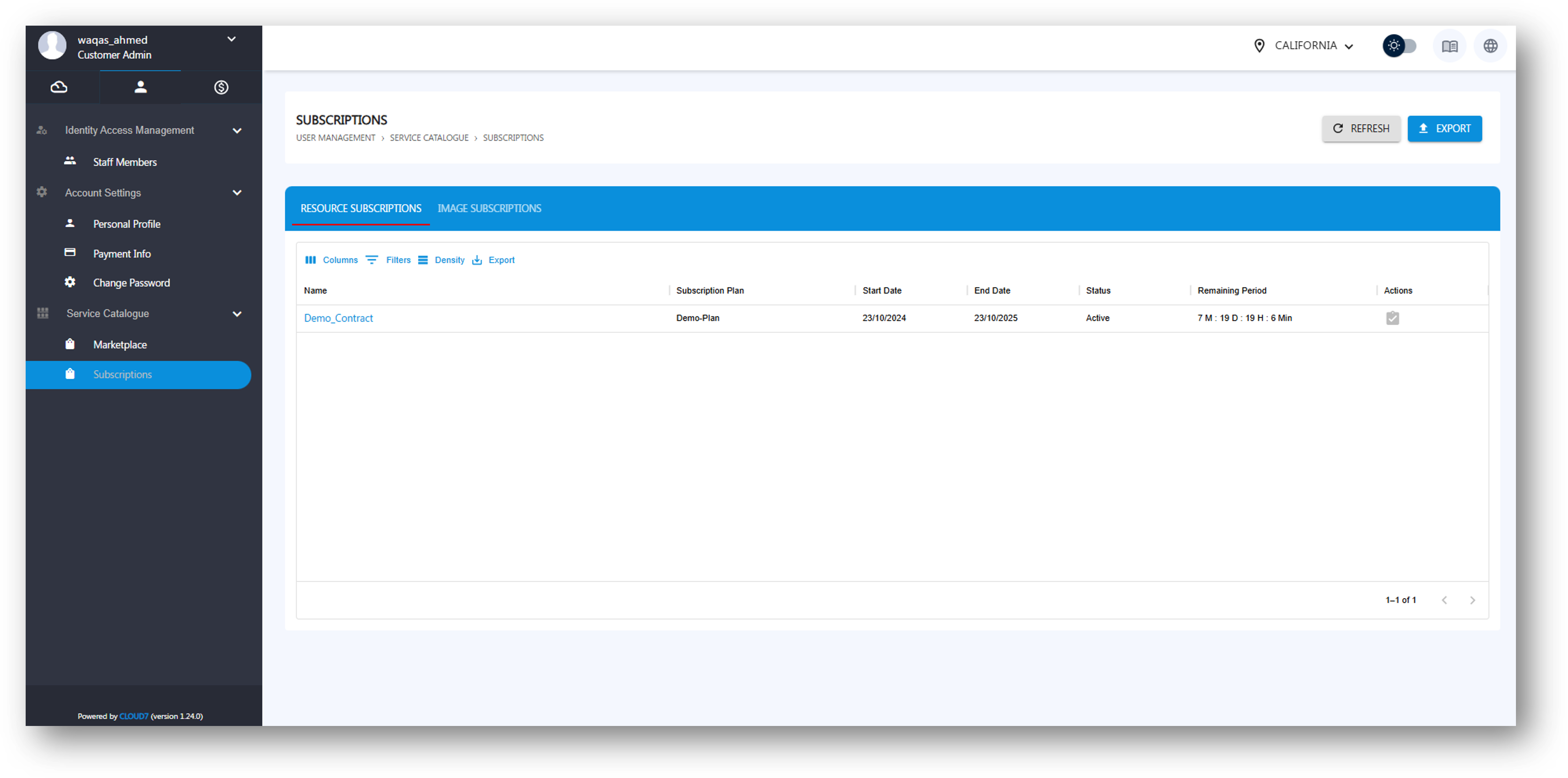Click the REFRESH button
Image resolution: width=1568 pixels, height=778 pixels.
click(1360, 128)
